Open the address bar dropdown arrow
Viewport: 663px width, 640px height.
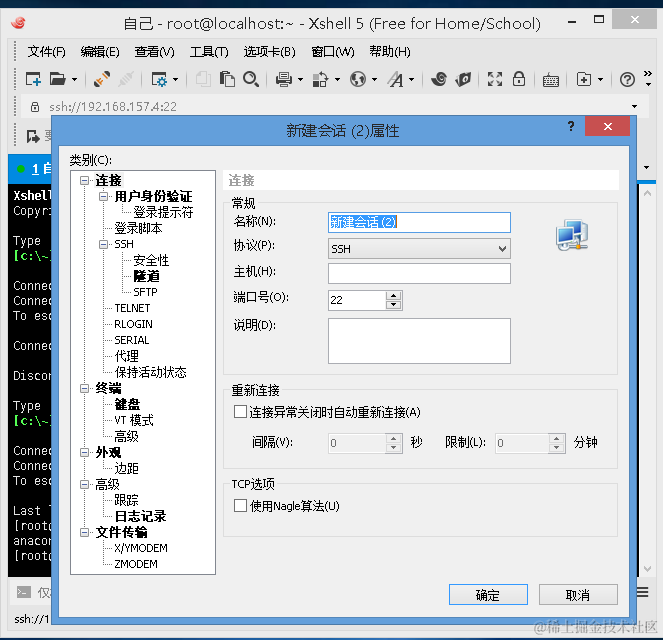tap(634, 106)
